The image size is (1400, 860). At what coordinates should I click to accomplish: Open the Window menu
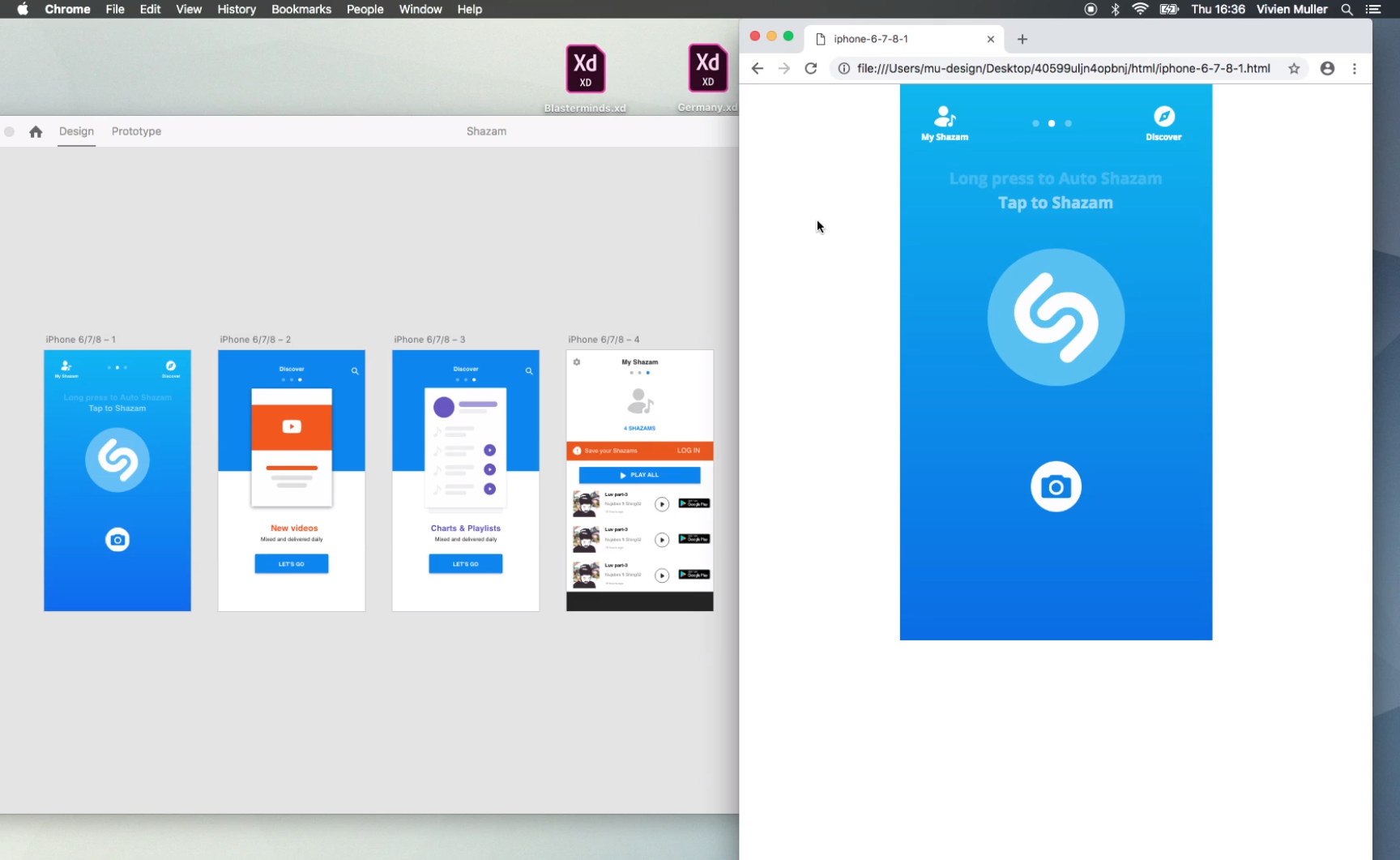click(420, 9)
